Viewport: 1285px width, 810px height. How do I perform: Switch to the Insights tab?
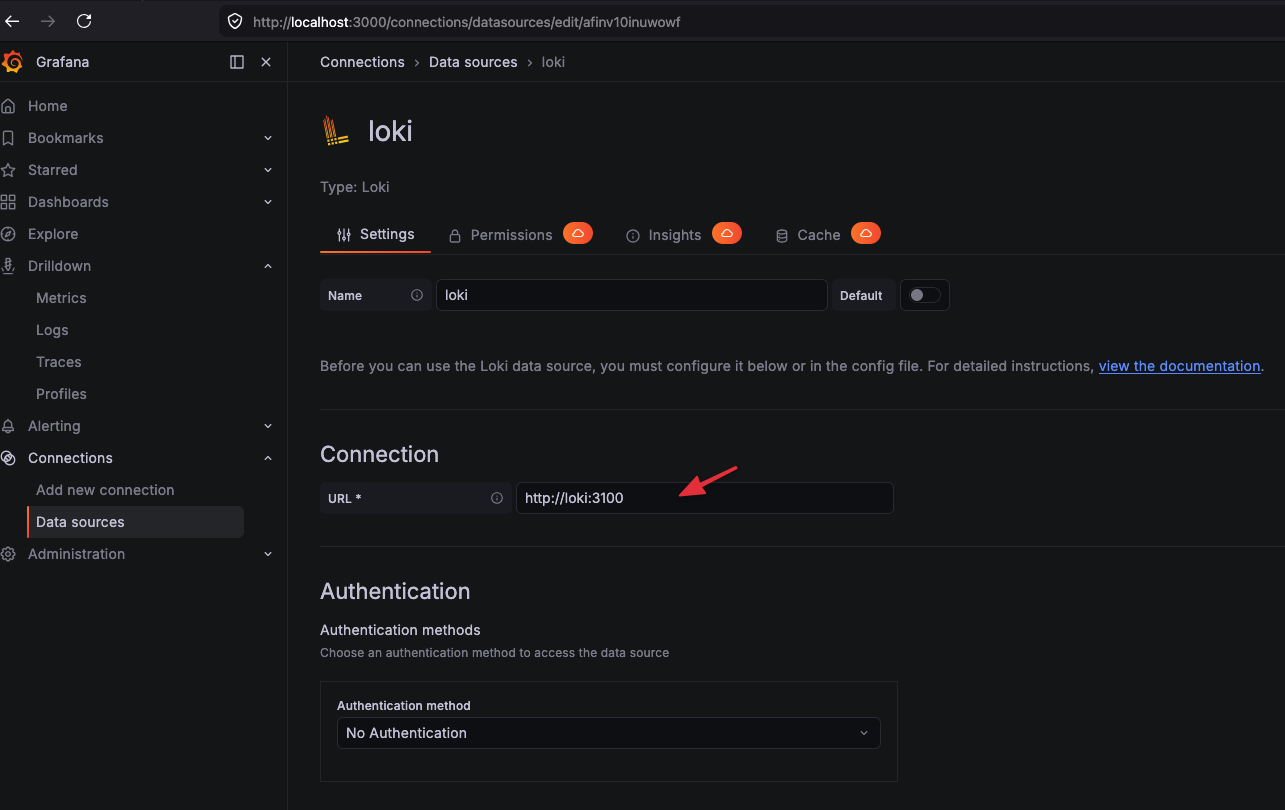tap(674, 235)
